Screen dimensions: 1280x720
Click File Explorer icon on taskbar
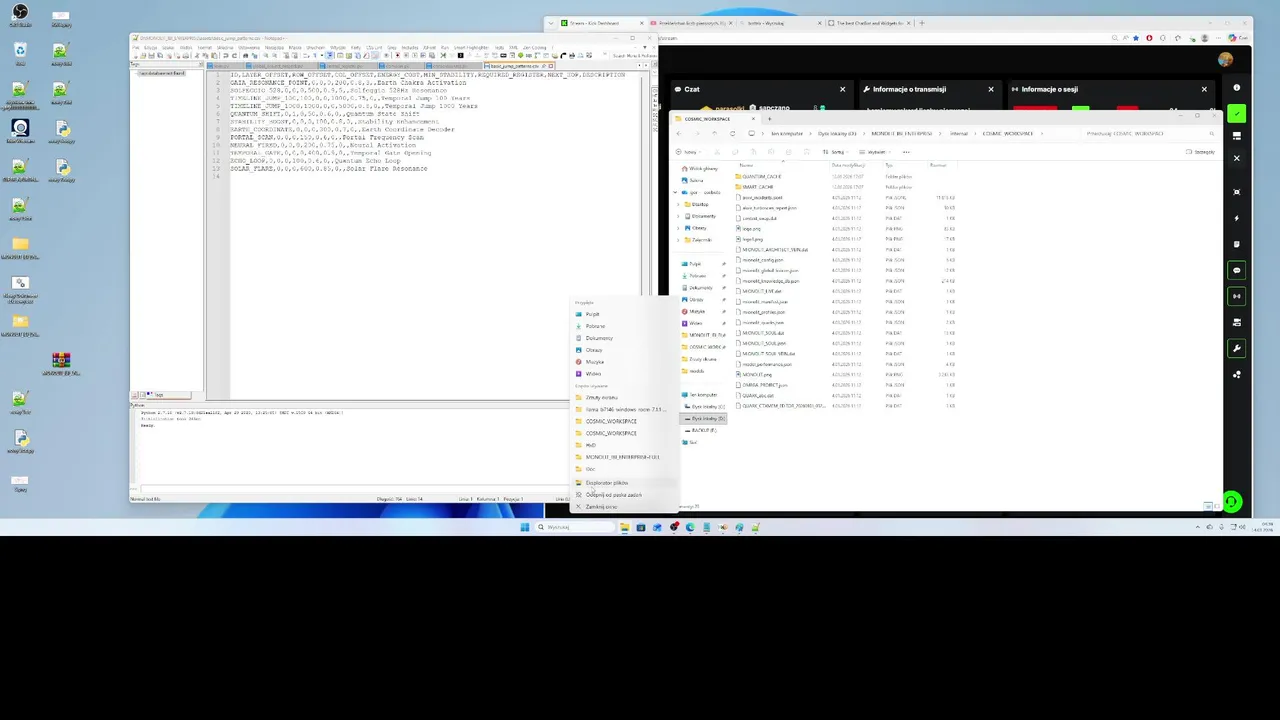624,527
